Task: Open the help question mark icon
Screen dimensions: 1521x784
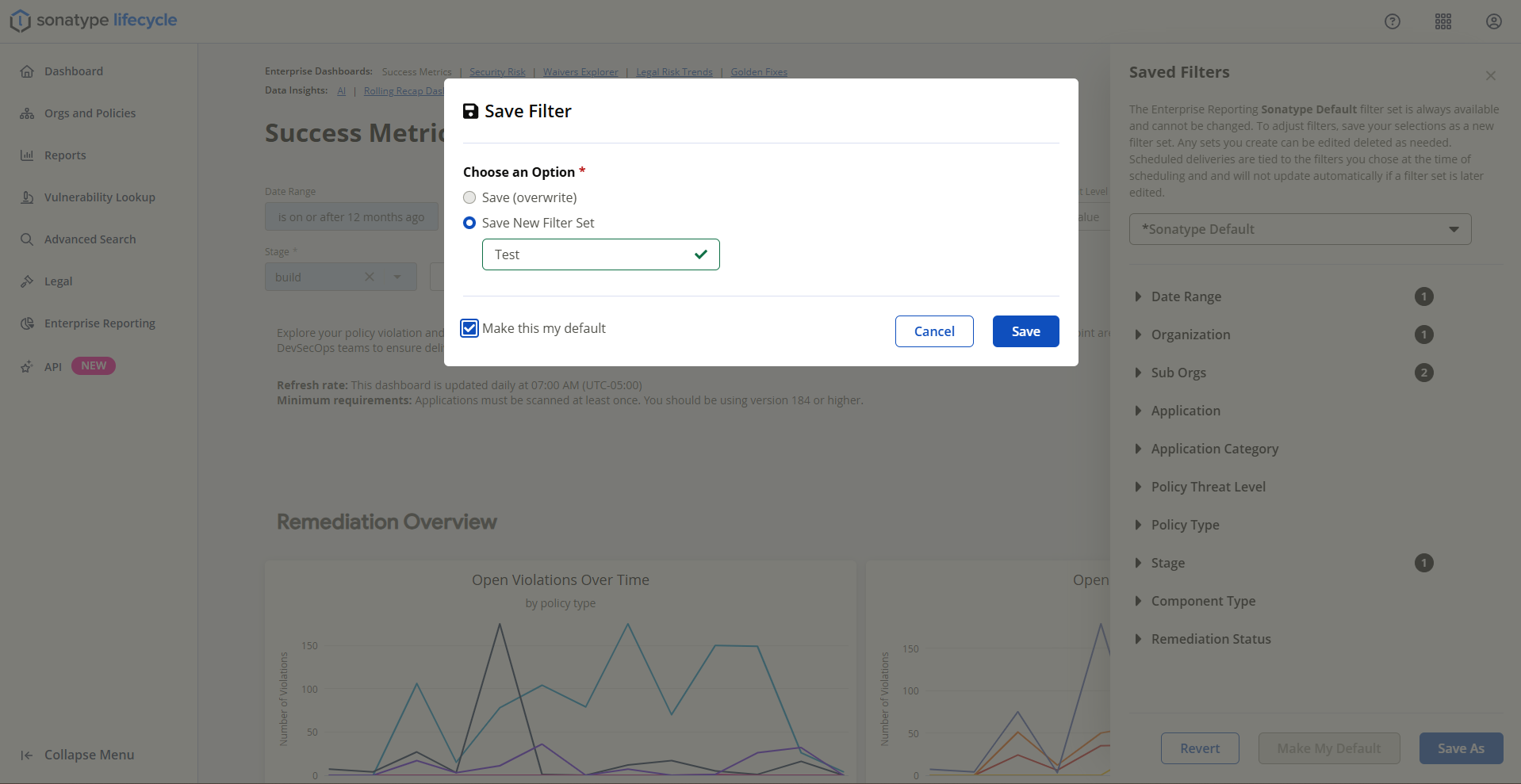Action: tap(1393, 21)
